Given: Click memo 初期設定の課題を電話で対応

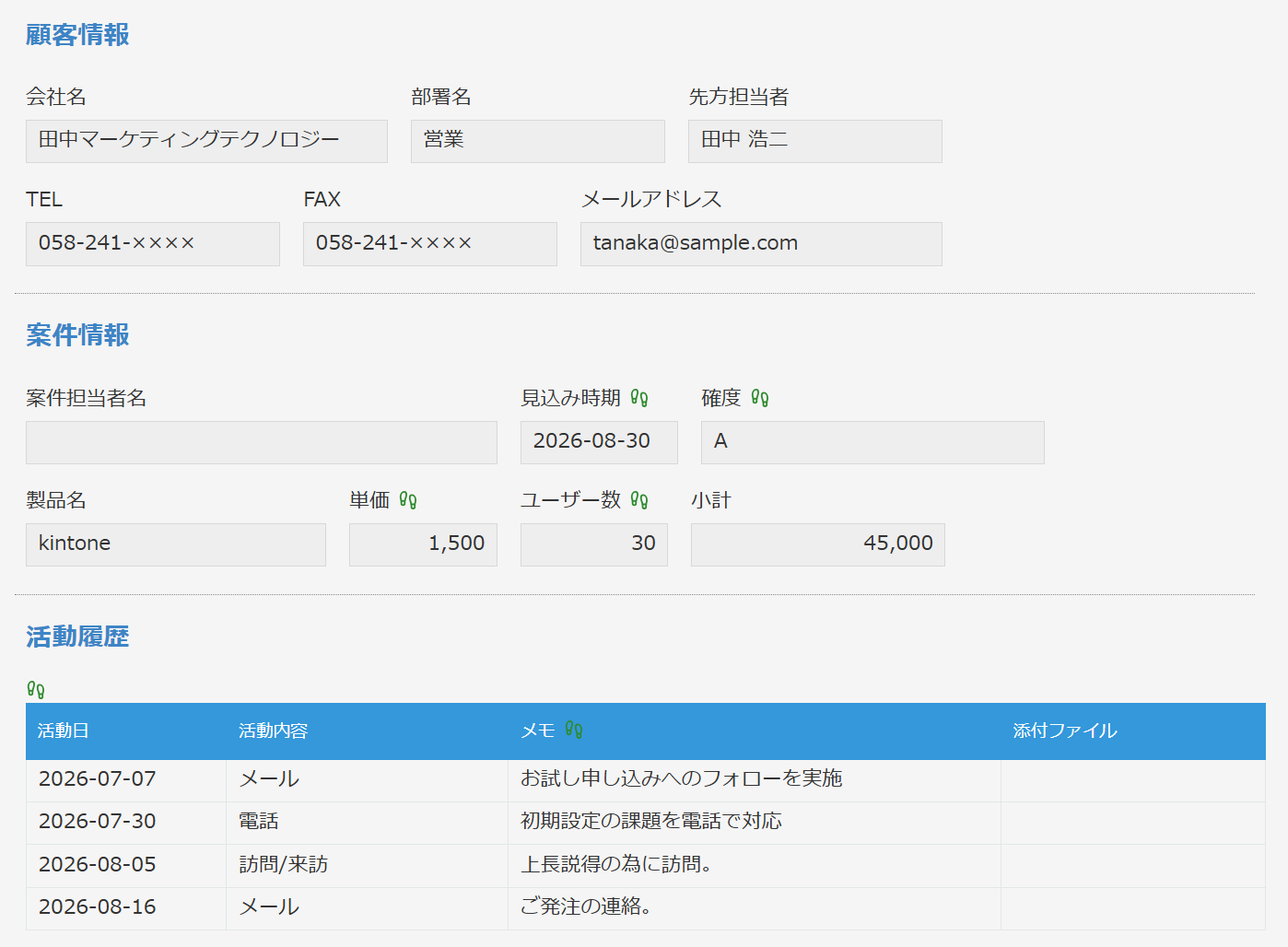Looking at the screenshot, I should tap(651, 822).
